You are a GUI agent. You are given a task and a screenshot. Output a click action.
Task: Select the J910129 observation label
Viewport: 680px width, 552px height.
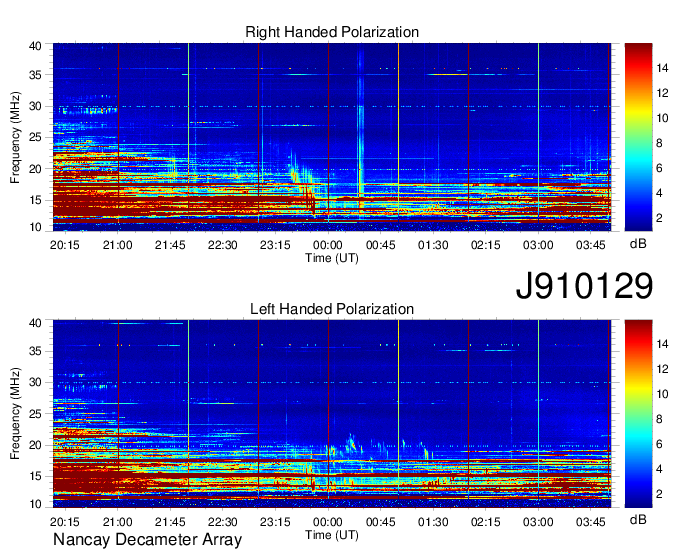(x=584, y=286)
